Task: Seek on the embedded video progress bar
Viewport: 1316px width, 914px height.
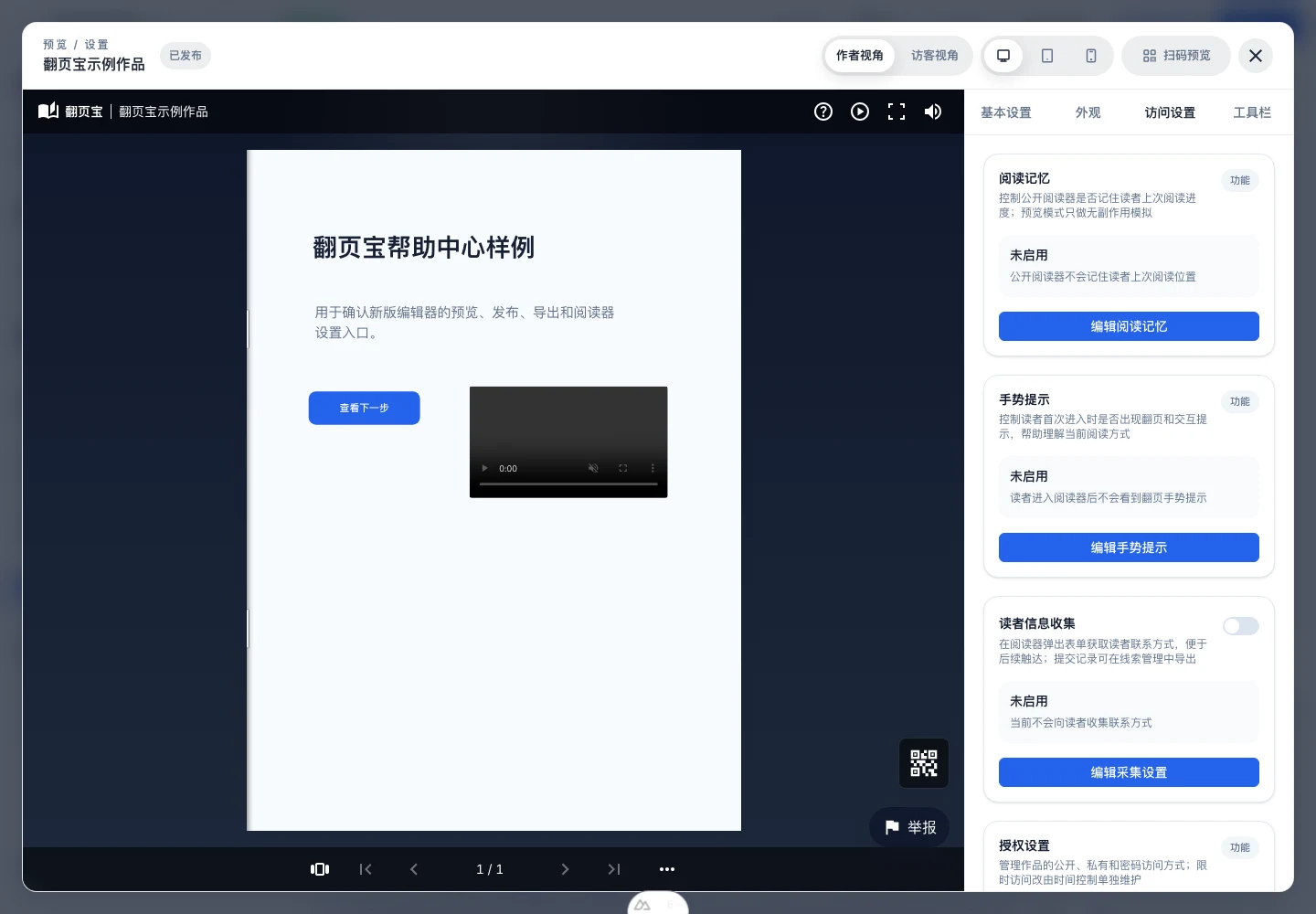Action: pos(568,484)
